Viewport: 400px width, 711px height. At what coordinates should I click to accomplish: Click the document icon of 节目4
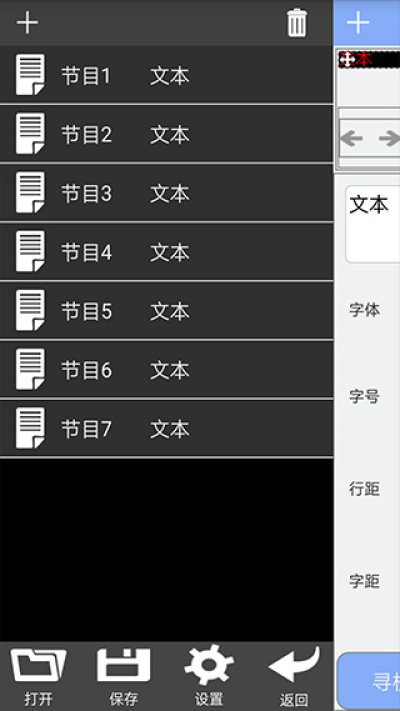tap(30, 252)
